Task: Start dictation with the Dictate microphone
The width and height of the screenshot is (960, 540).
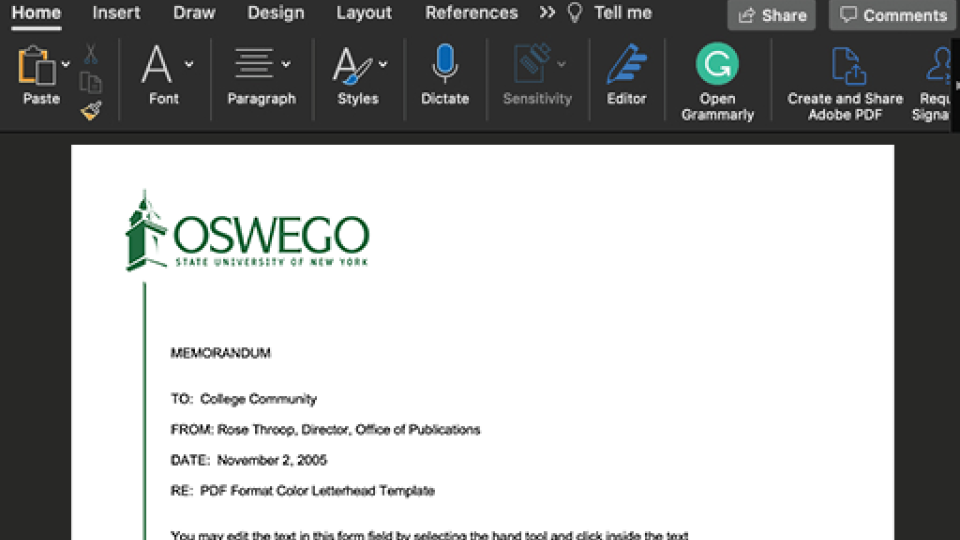Action: pyautogui.click(x=445, y=63)
